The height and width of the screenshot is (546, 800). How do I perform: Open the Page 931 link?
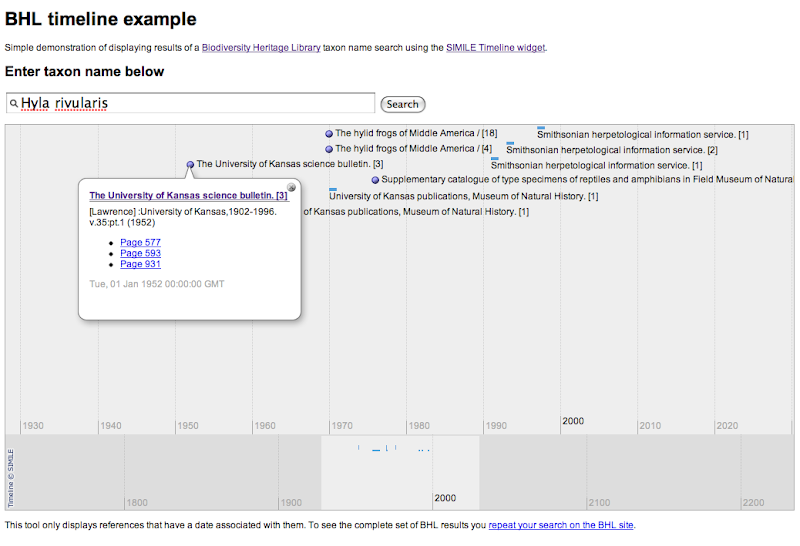140,264
